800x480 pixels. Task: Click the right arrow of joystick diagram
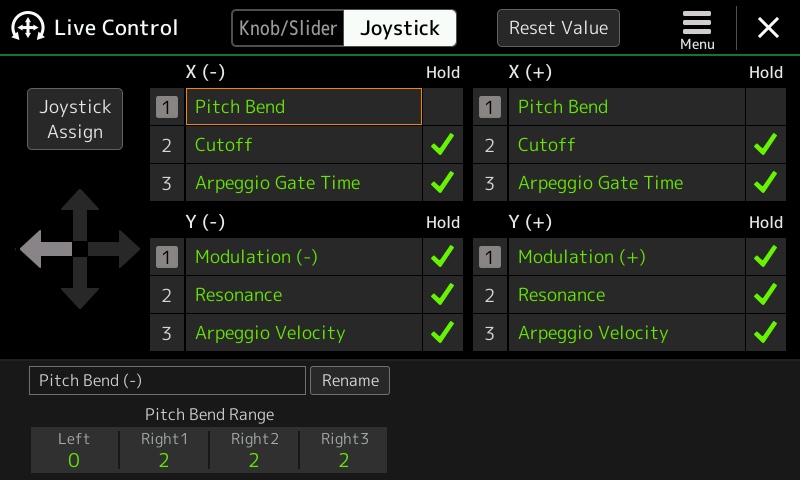[x=114, y=249]
